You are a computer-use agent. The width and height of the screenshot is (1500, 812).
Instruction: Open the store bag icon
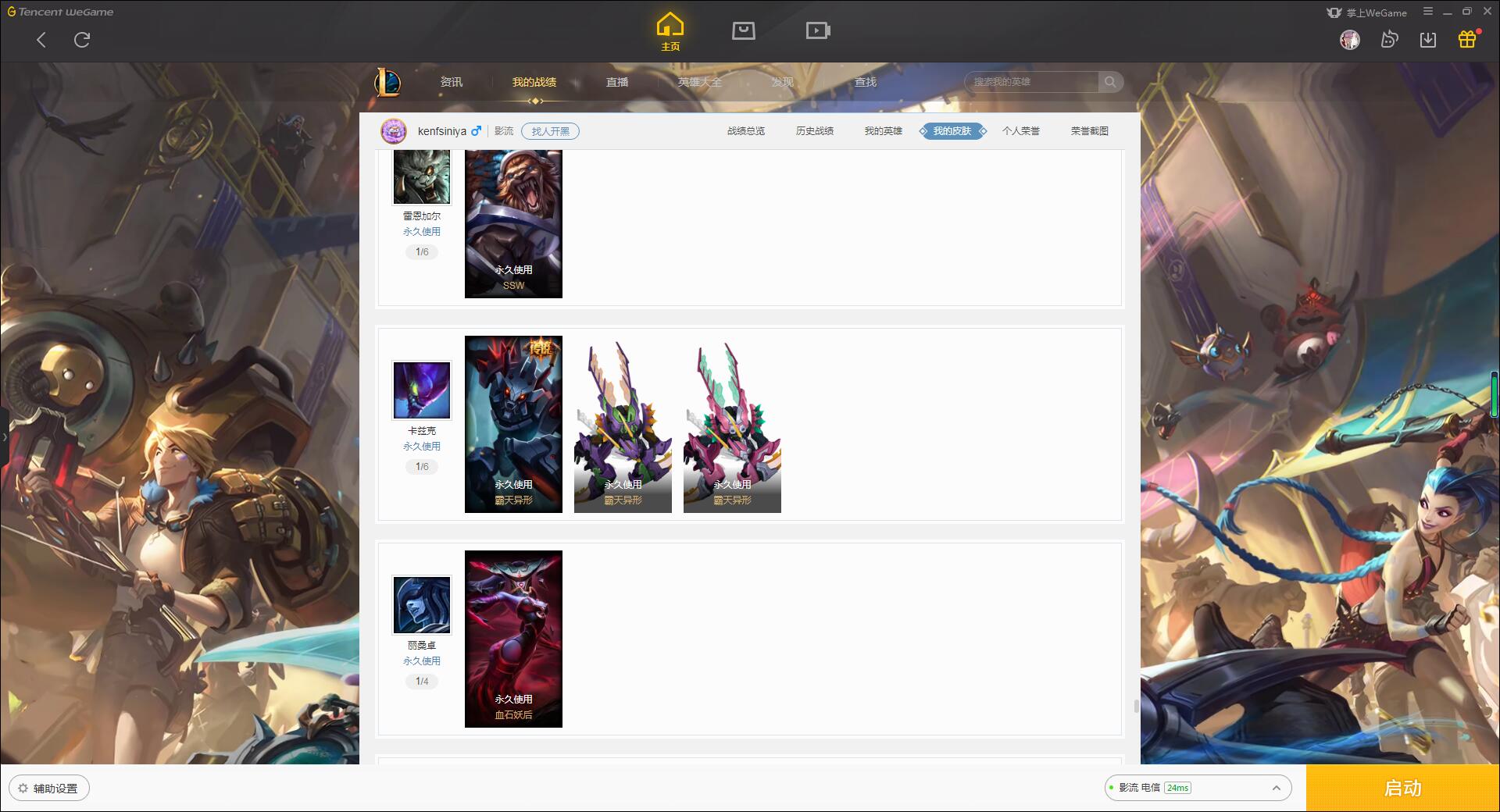tap(743, 30)
